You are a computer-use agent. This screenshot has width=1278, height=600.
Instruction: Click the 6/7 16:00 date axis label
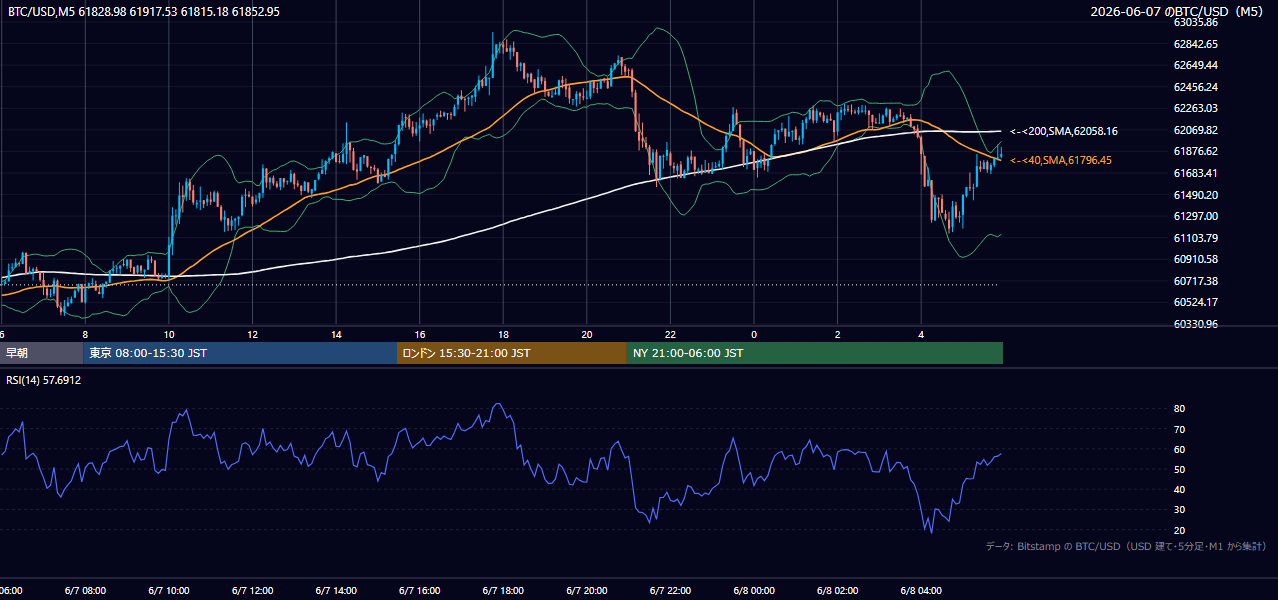tap(420, 591)
